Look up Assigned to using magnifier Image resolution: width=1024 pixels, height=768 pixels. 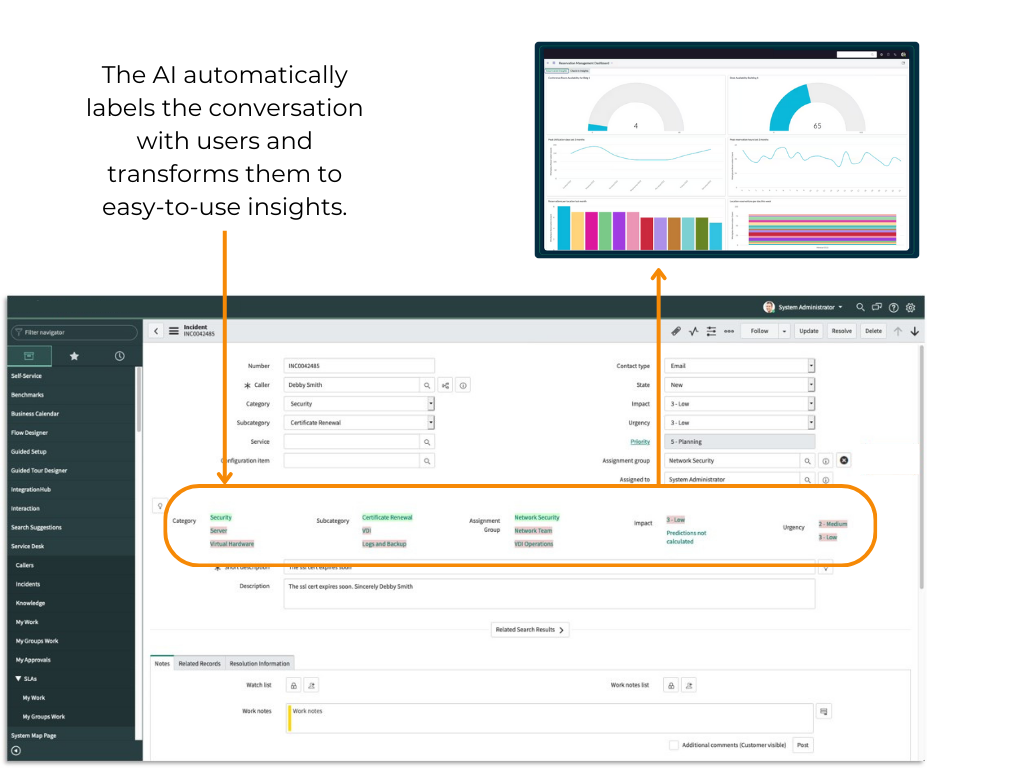pyautogui.click(x=808, y=480)
